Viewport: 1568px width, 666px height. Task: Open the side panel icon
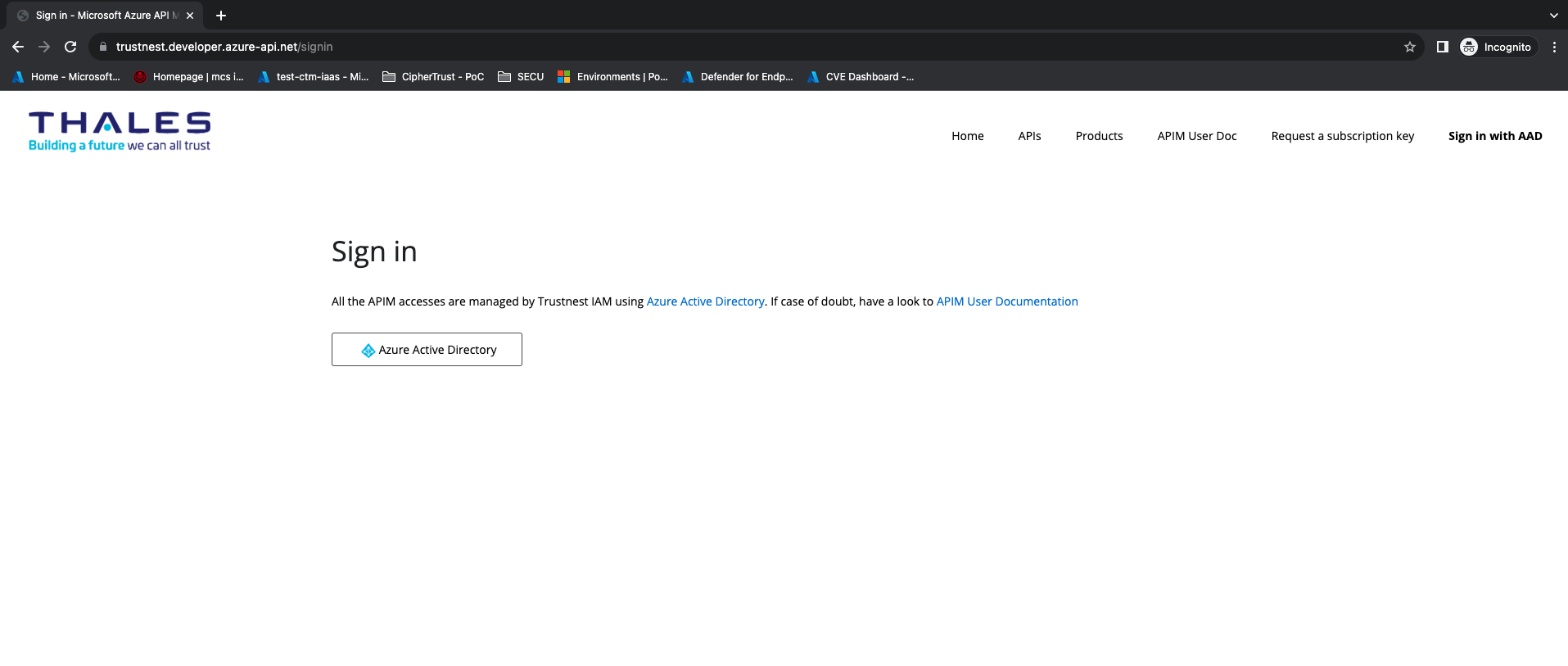pos(1443,47)
